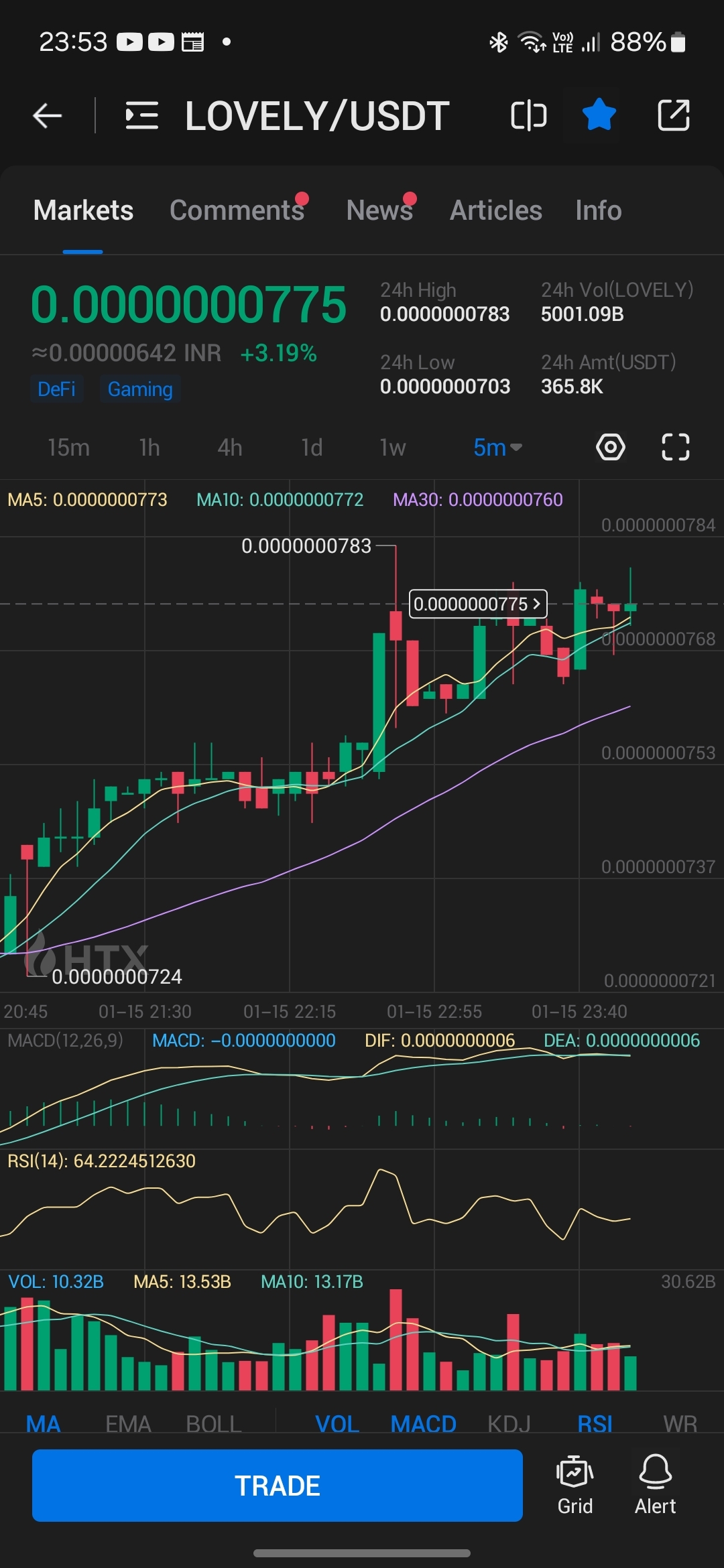Turn on the KDJ indicator
This screenshot has width=724, height=1568.
[x=509, y=1423]
